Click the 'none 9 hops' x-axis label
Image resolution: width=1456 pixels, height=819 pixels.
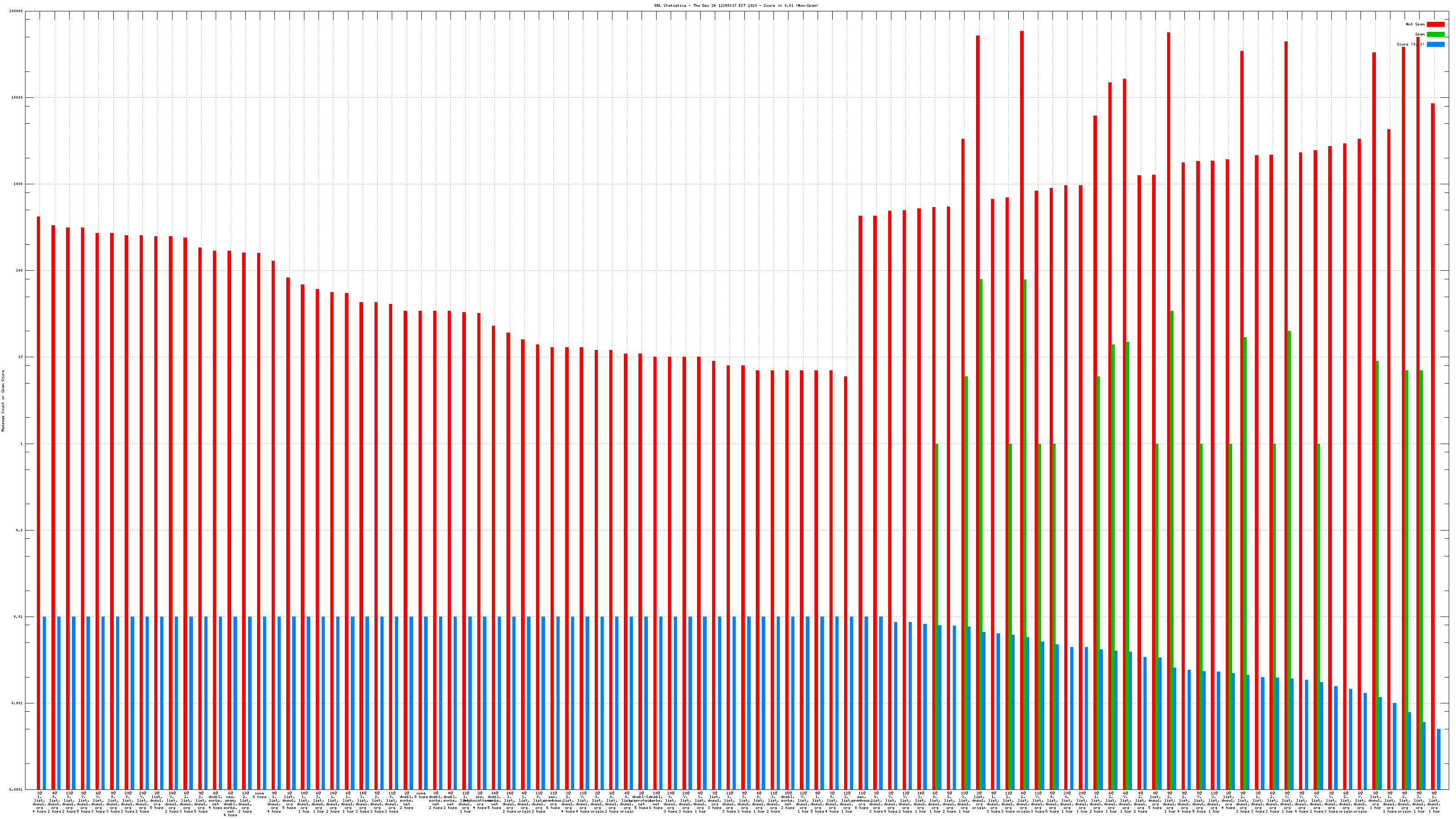(421, 795)
